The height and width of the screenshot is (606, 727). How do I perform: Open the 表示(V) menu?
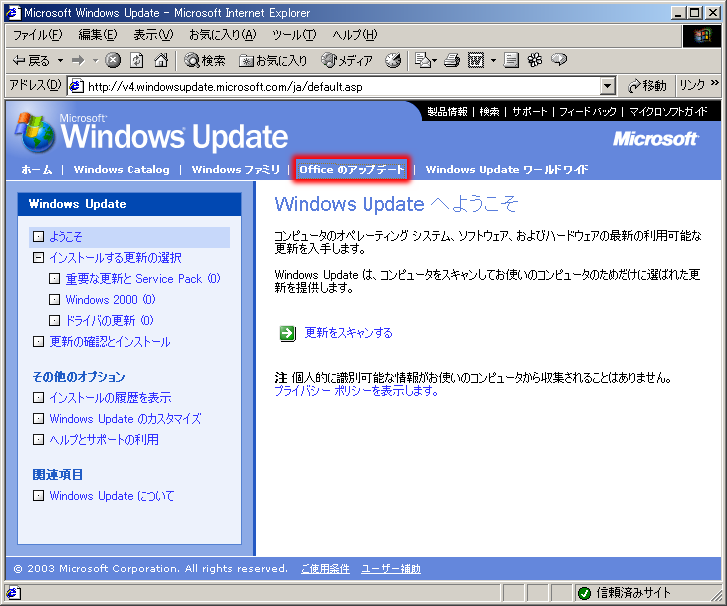click(x=153, y=35)
